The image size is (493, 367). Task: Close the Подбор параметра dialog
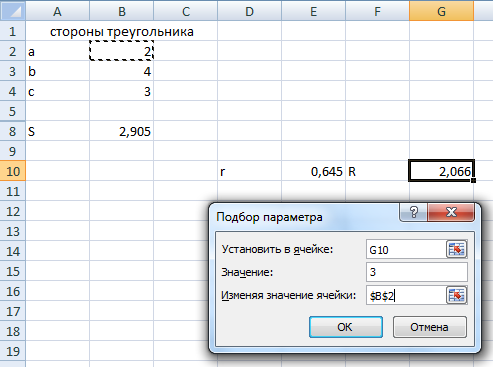pyautogui.click(x=451, y=212)
